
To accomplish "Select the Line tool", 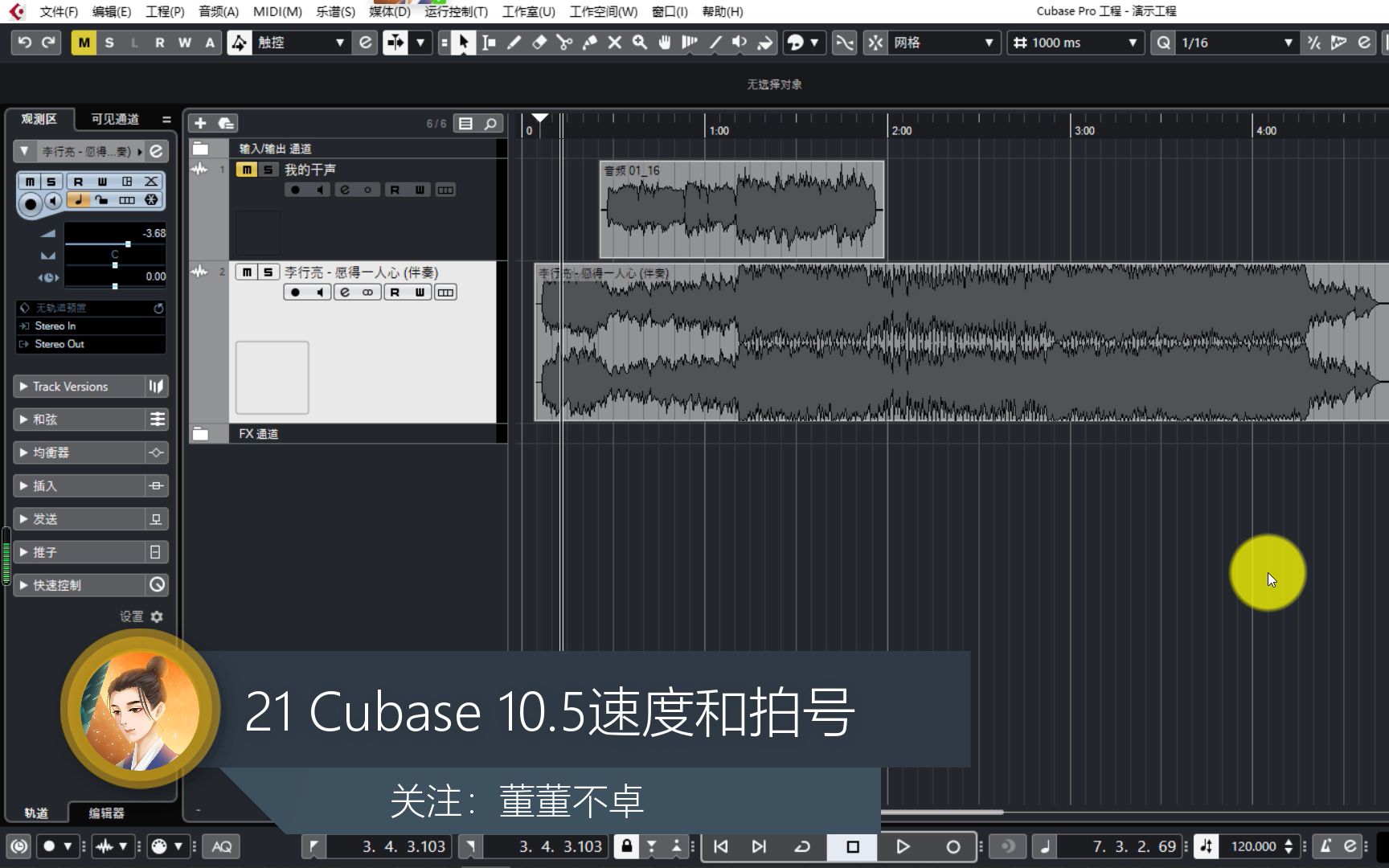I will [x=715, y=43].
